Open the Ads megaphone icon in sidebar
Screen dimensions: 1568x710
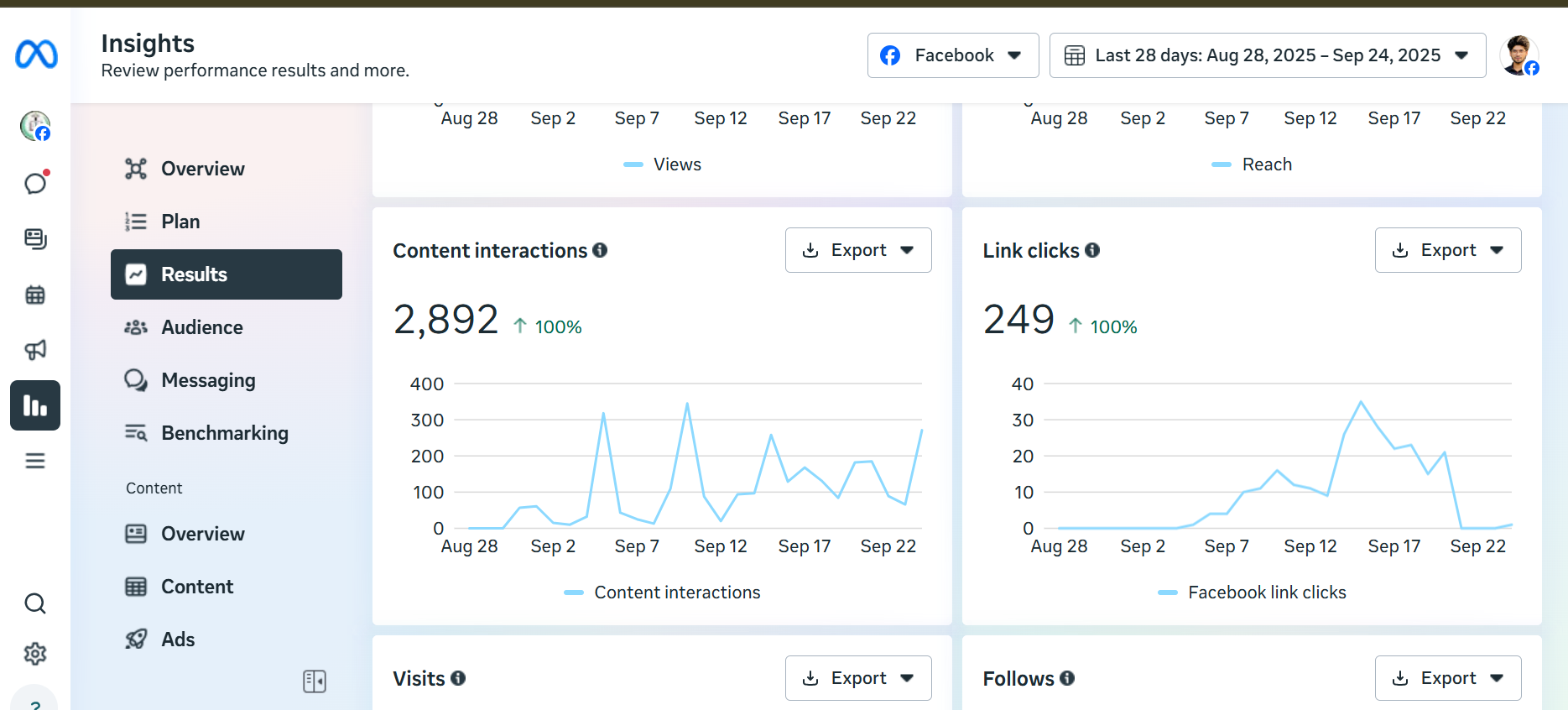(35, 350)
